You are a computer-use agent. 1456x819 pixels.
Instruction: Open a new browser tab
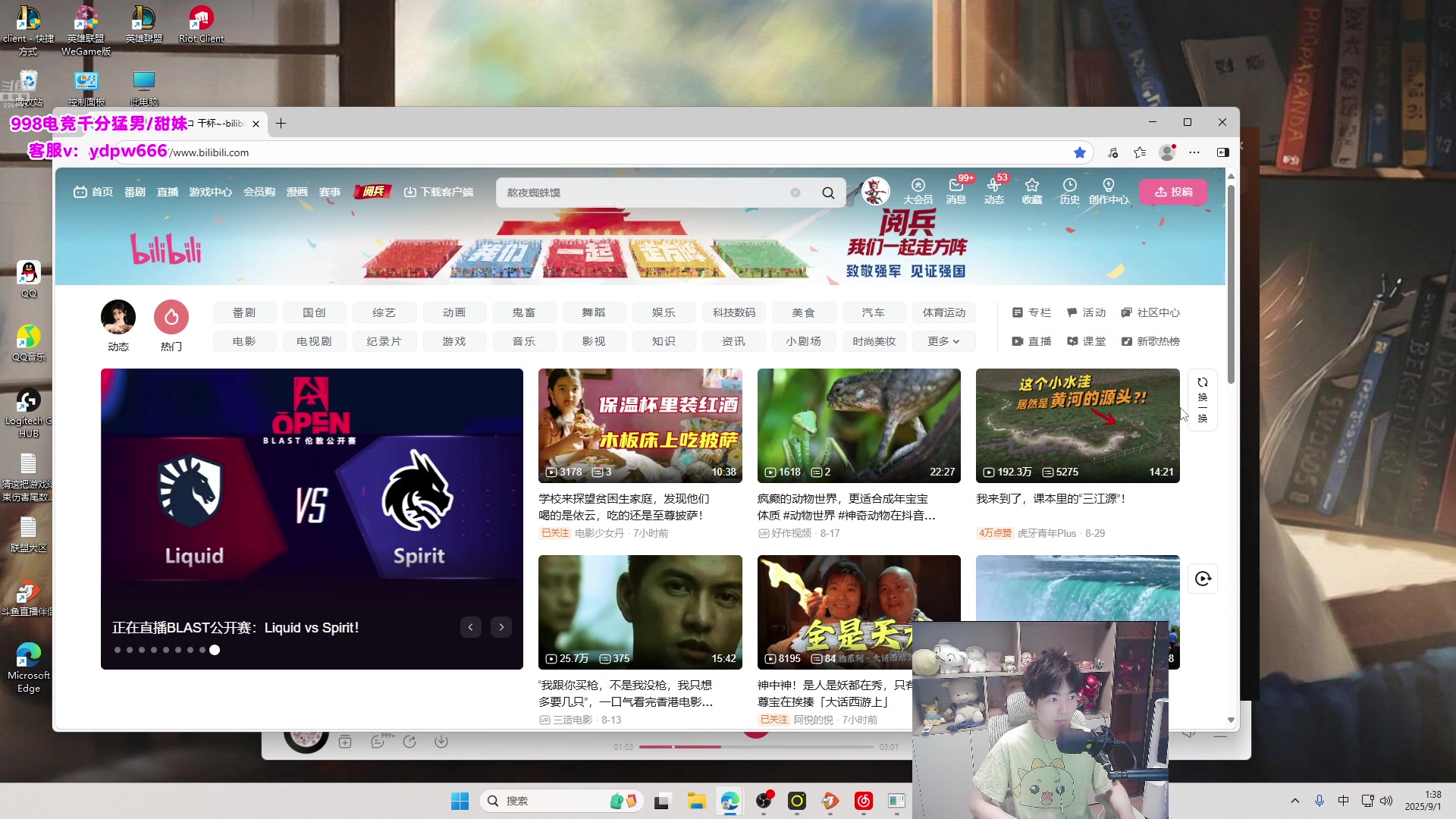click(x=281, y=124)
